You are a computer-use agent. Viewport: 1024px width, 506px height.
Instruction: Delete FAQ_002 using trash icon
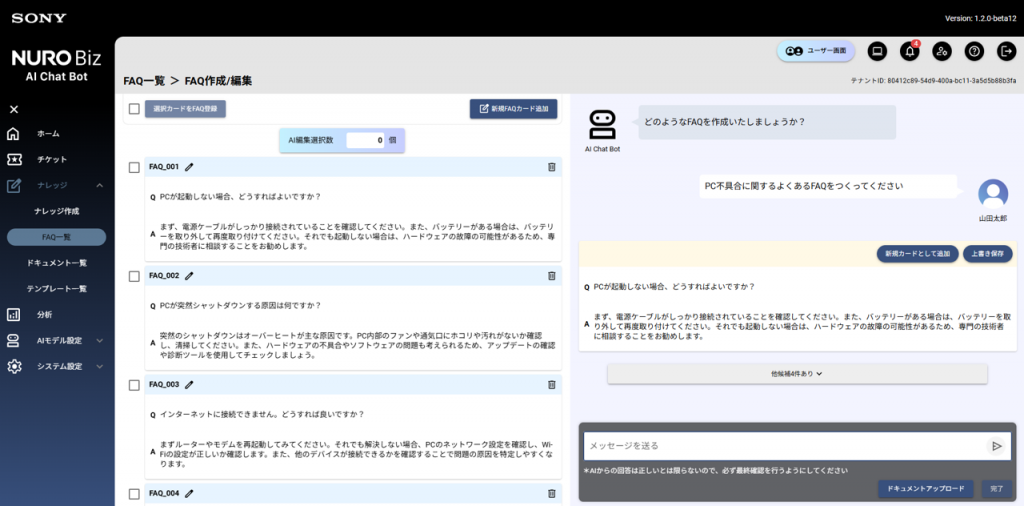(551, 276)
